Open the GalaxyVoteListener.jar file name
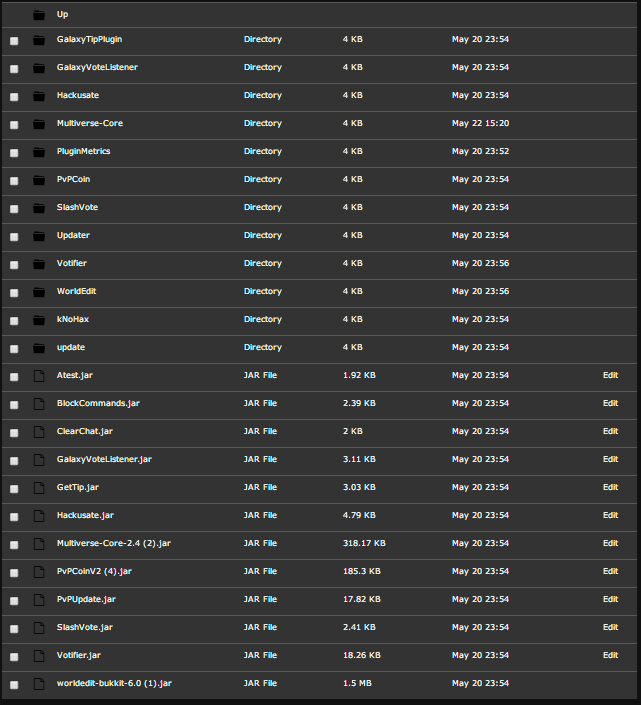This screenshot has height=705, width=641. point(104,459)
